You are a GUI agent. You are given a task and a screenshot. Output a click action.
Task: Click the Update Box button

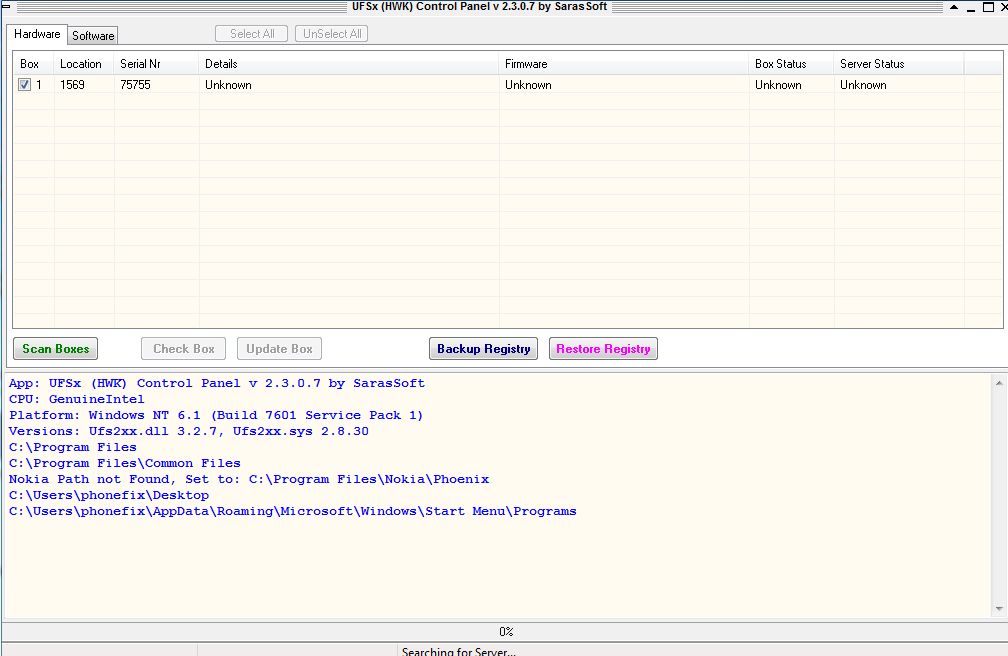click(280, 349)
